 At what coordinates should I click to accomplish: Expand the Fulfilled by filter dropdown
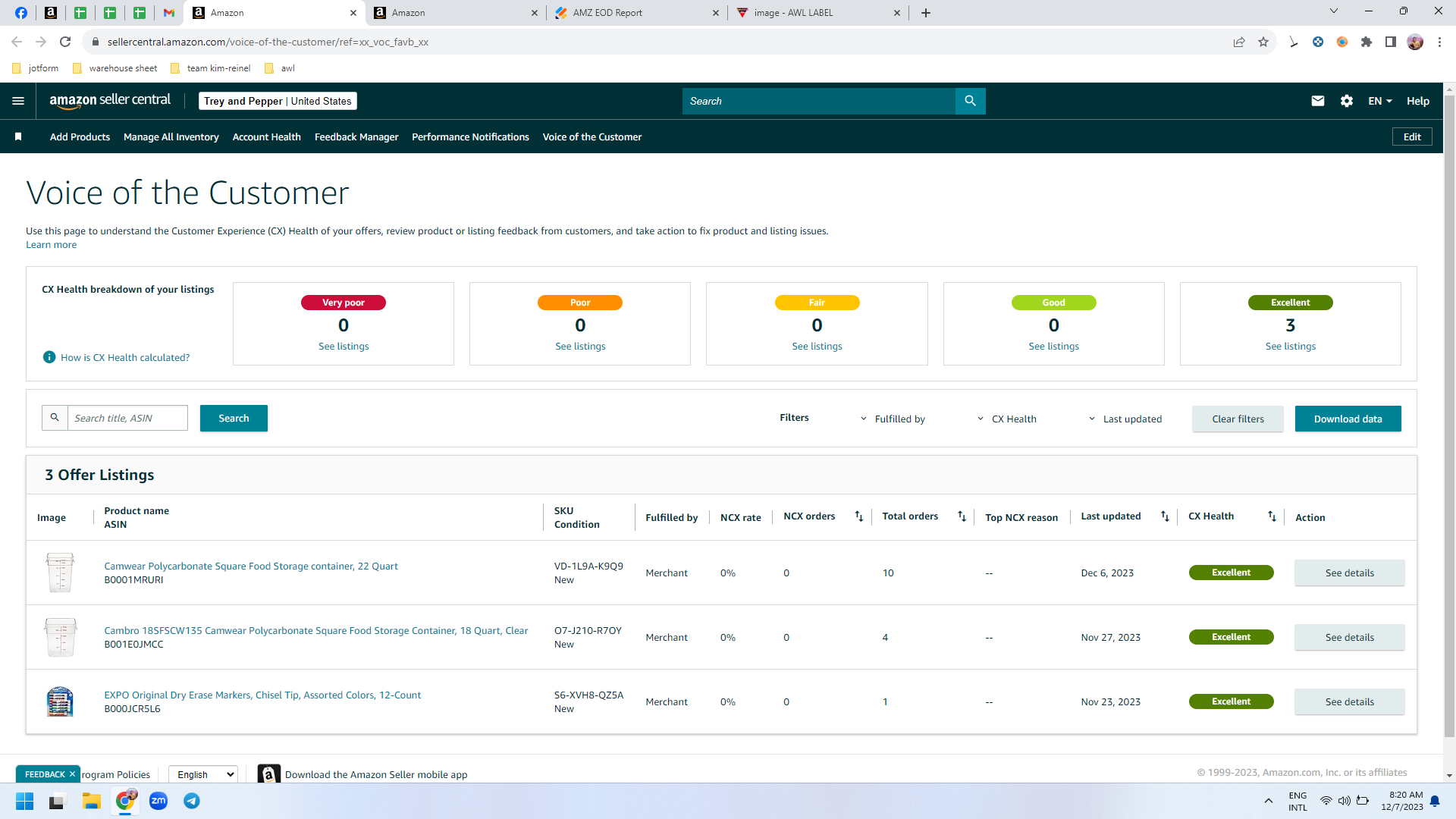tap(893, 419)
